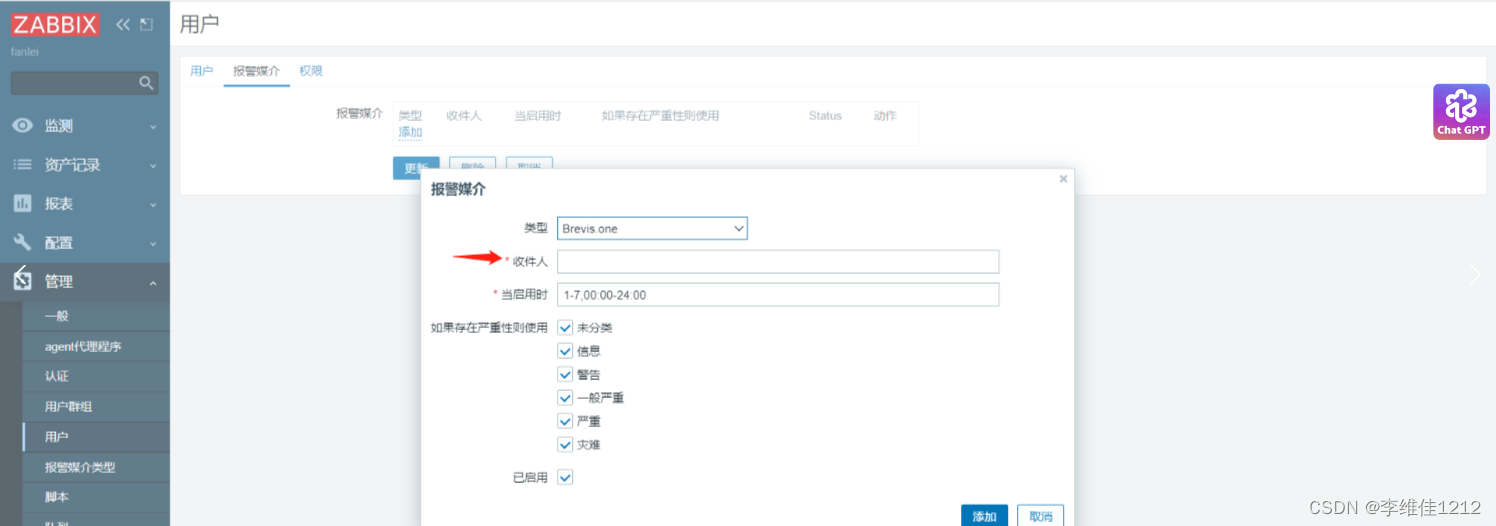Screen dimensions: 1496x526
Task: Click the gear icon for 管理
Action: click(22, 281)
